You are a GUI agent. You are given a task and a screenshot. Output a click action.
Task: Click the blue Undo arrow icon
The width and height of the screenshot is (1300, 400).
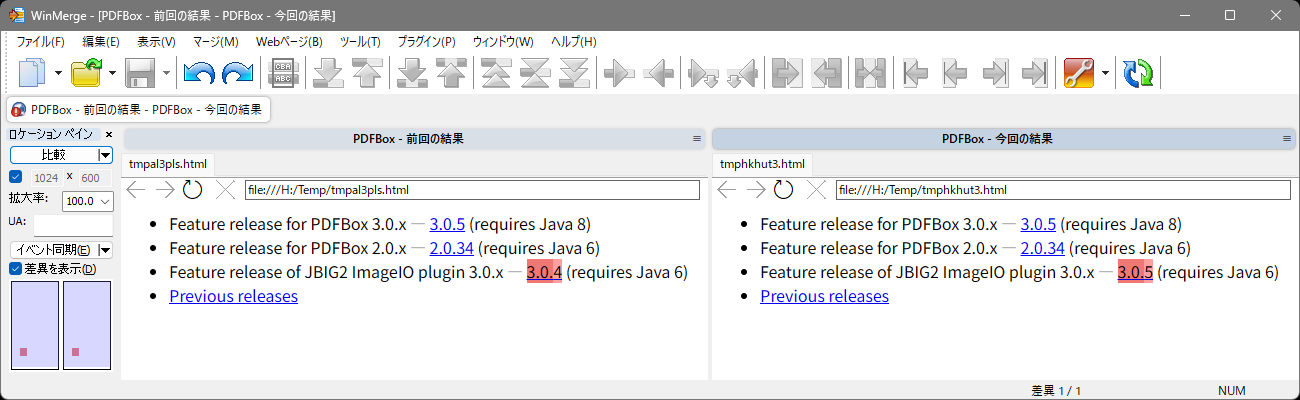tap(199, 73)
